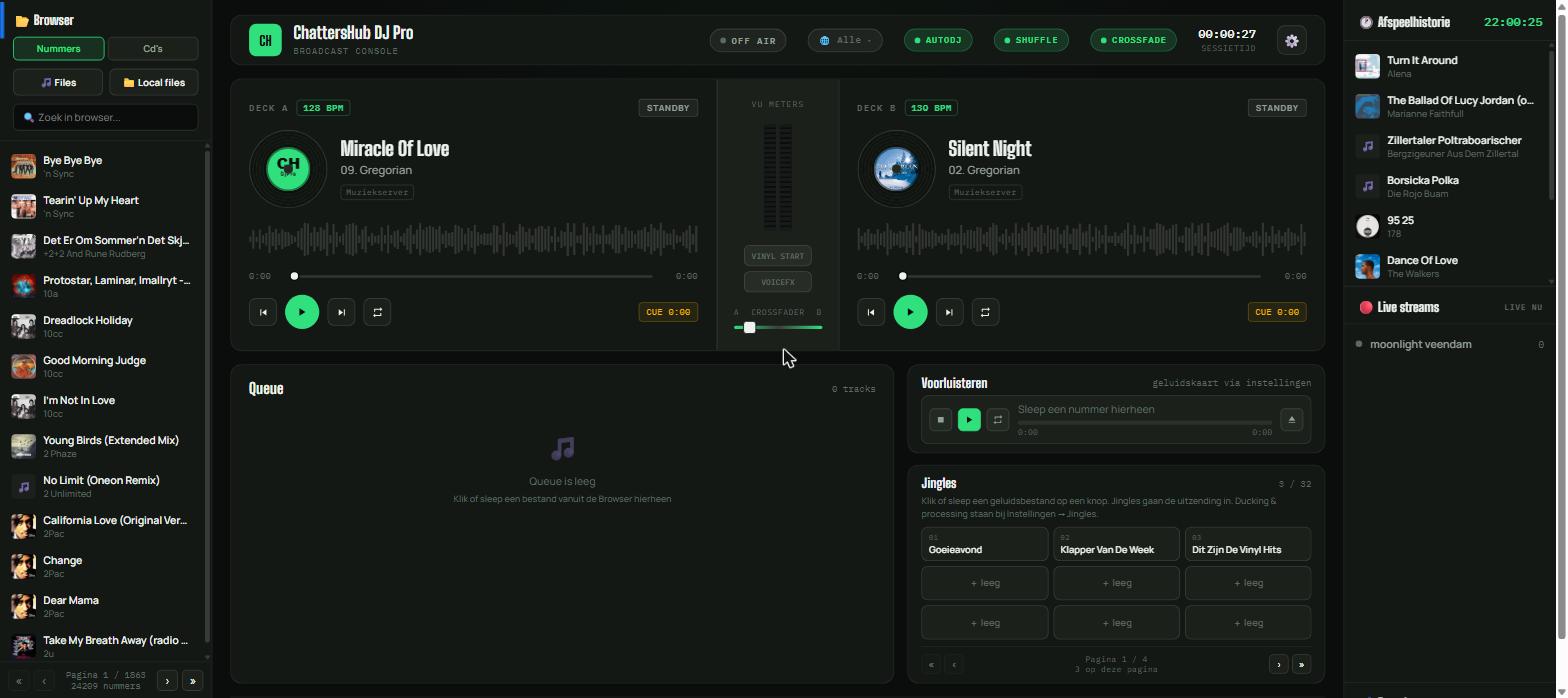
Task: Toggle the AUTODJ mode
Action: point(938,40)
